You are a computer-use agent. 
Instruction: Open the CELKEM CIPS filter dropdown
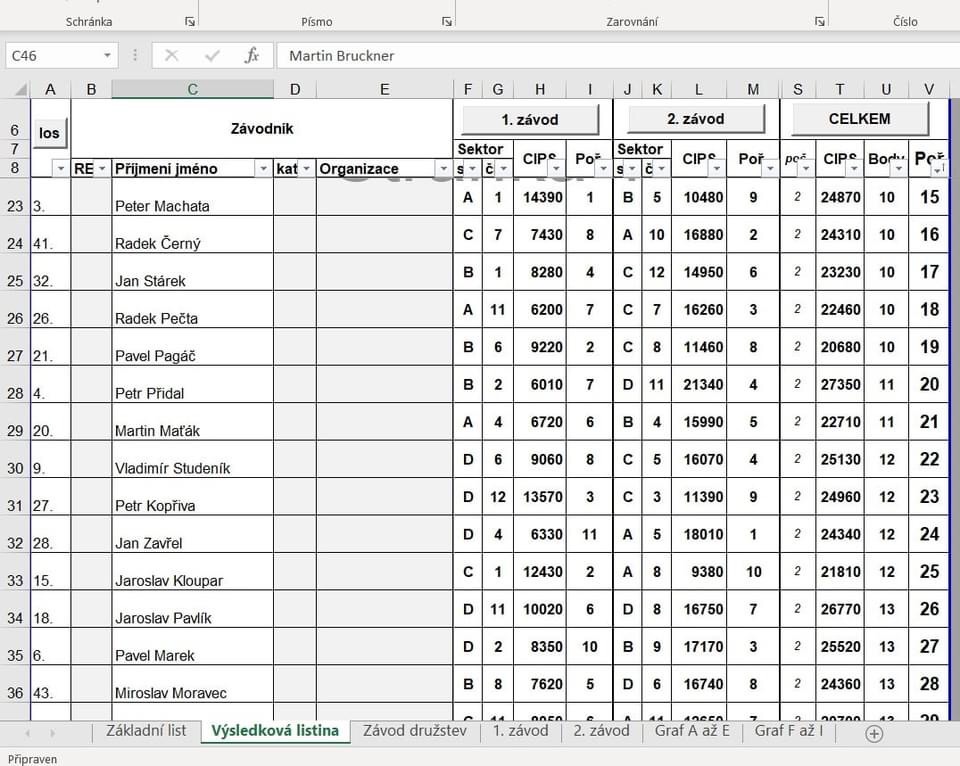854,168
